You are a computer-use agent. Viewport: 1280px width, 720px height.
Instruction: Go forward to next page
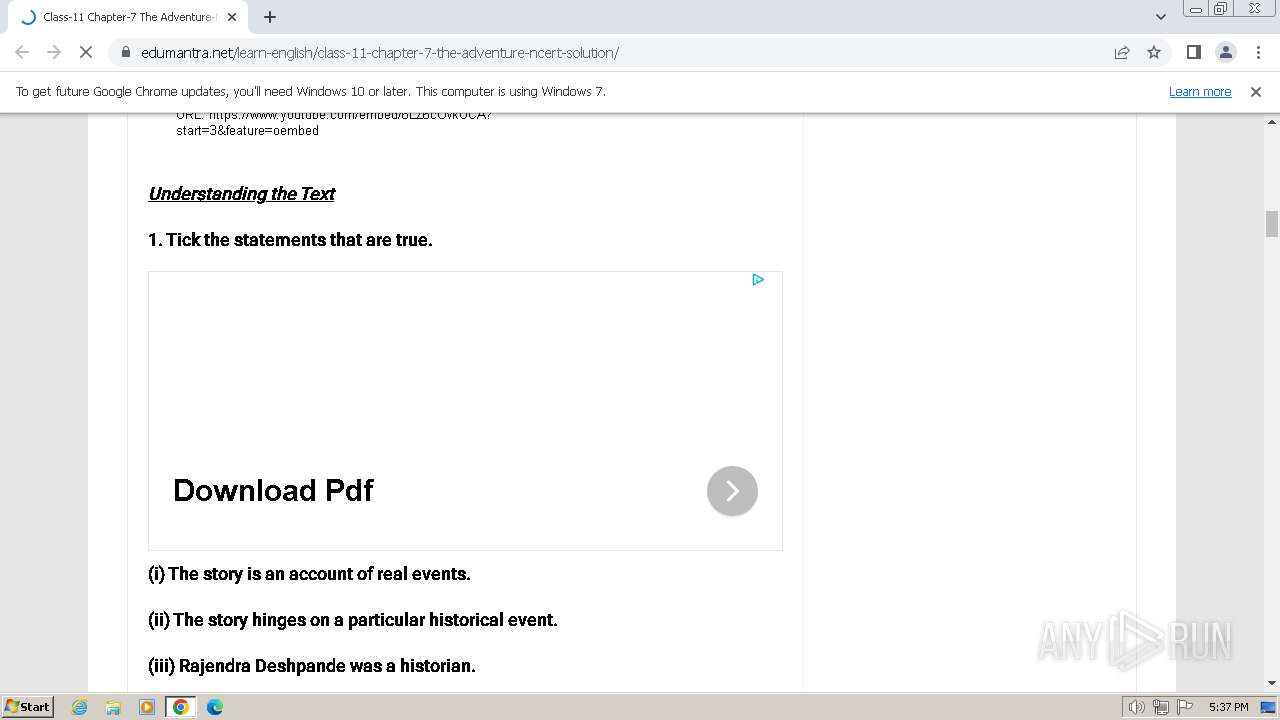click(x=54, y=52)
